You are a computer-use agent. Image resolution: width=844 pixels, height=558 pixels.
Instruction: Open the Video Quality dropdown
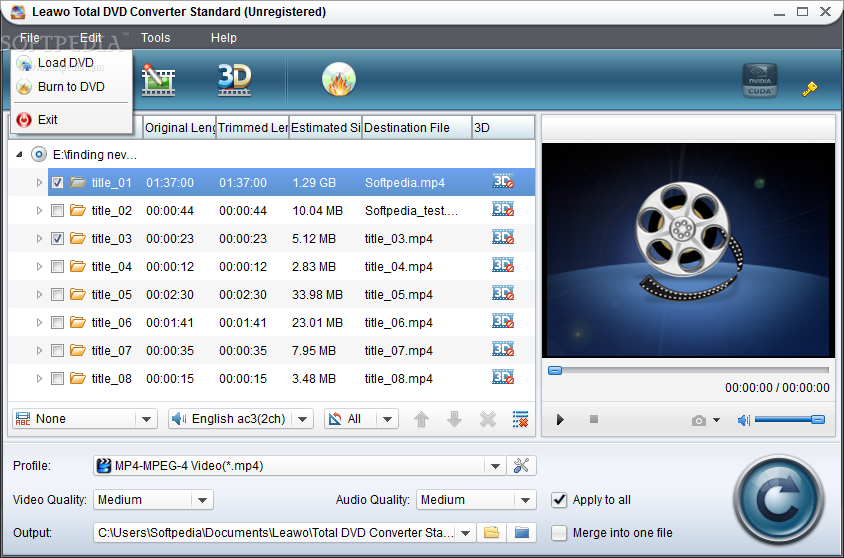202,500
